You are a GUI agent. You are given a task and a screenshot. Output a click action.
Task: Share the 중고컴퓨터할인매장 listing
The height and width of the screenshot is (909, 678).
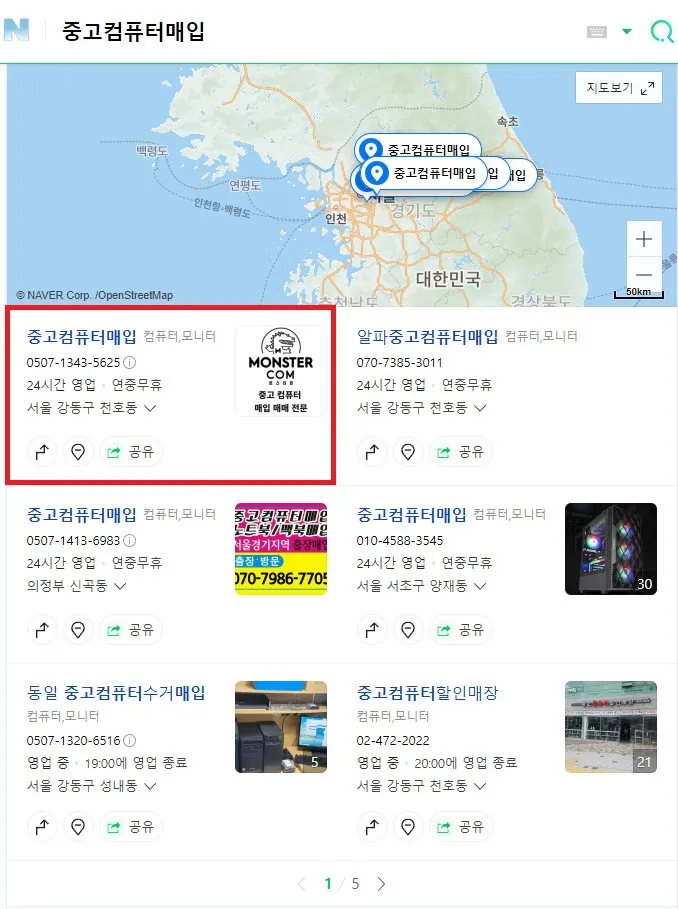click(x=461, y=826)
